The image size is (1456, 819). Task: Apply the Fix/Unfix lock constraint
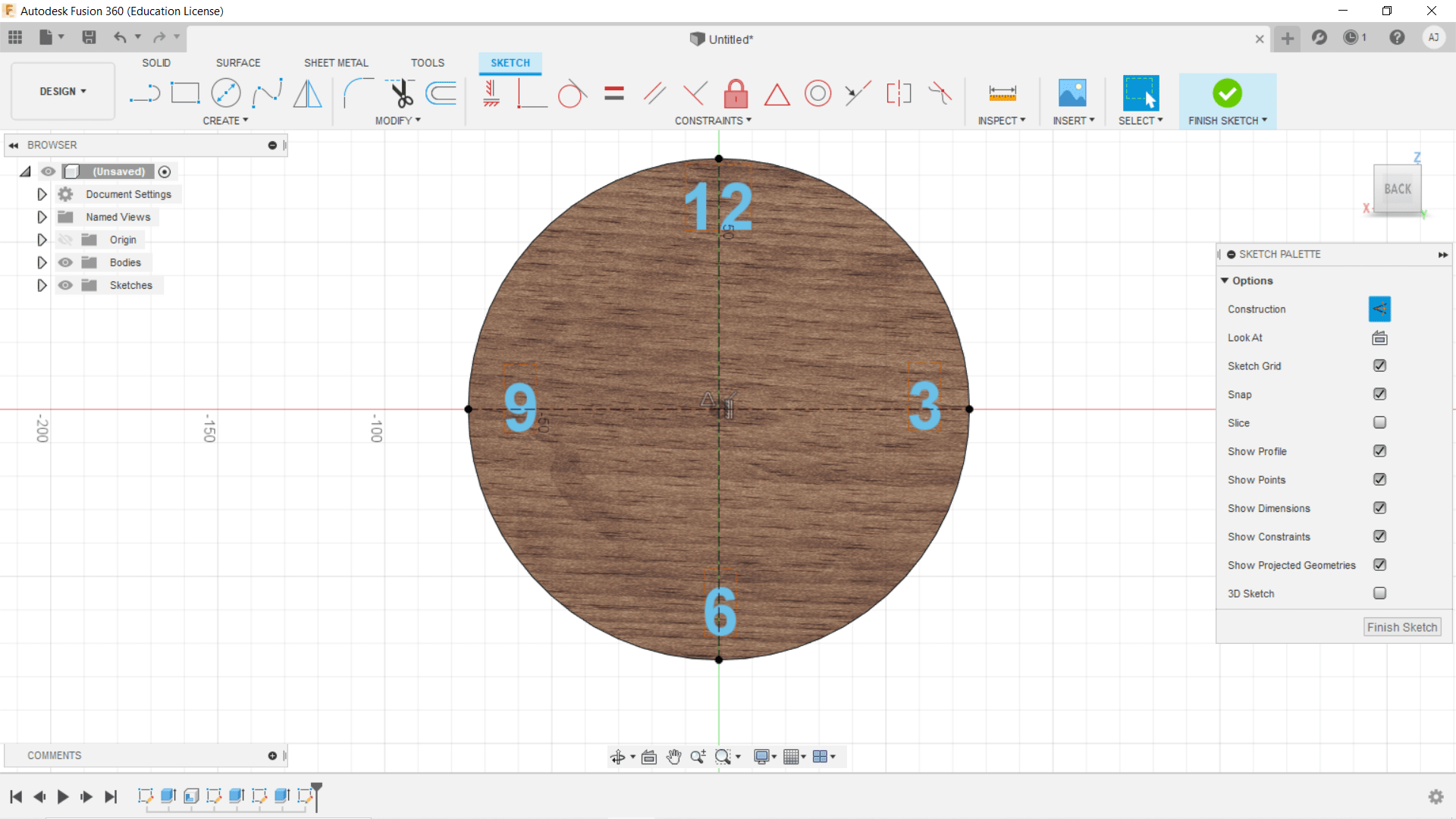(x=736, y=93)
